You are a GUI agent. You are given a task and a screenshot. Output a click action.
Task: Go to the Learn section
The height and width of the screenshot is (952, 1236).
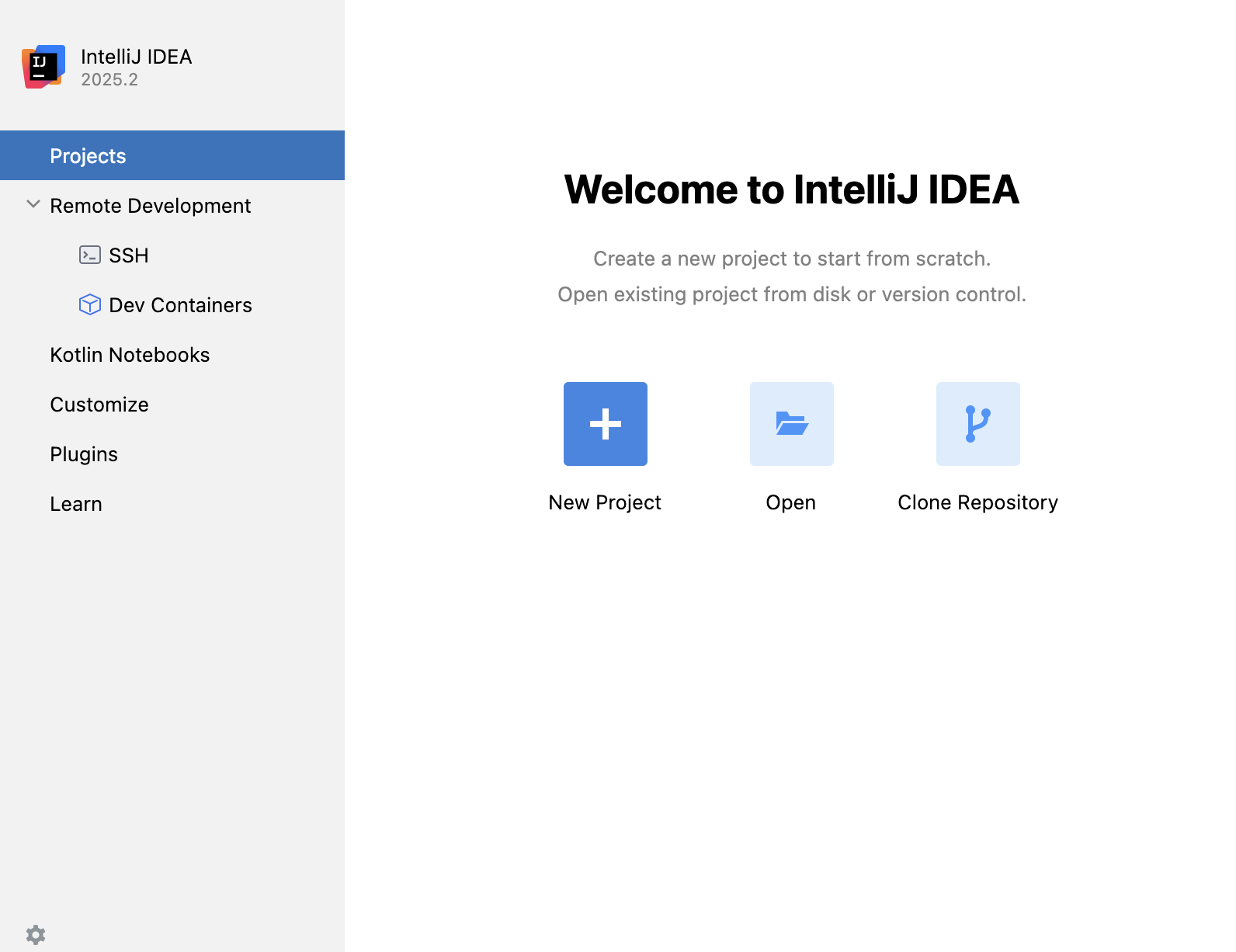click(76, 504)
